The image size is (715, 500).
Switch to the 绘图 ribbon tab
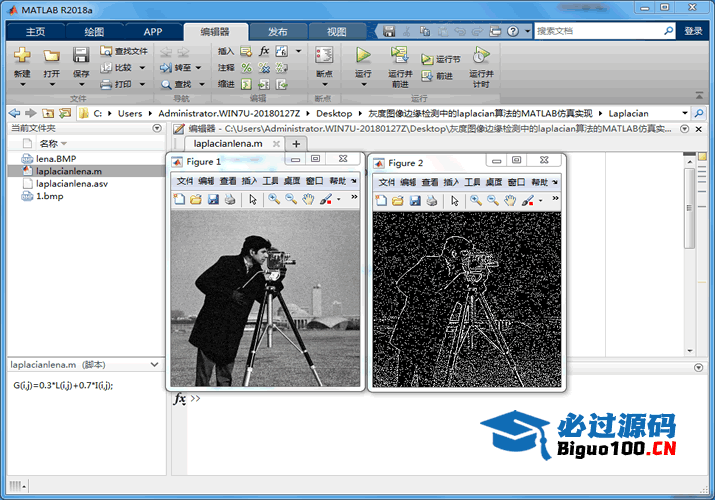tap(94, 32)
